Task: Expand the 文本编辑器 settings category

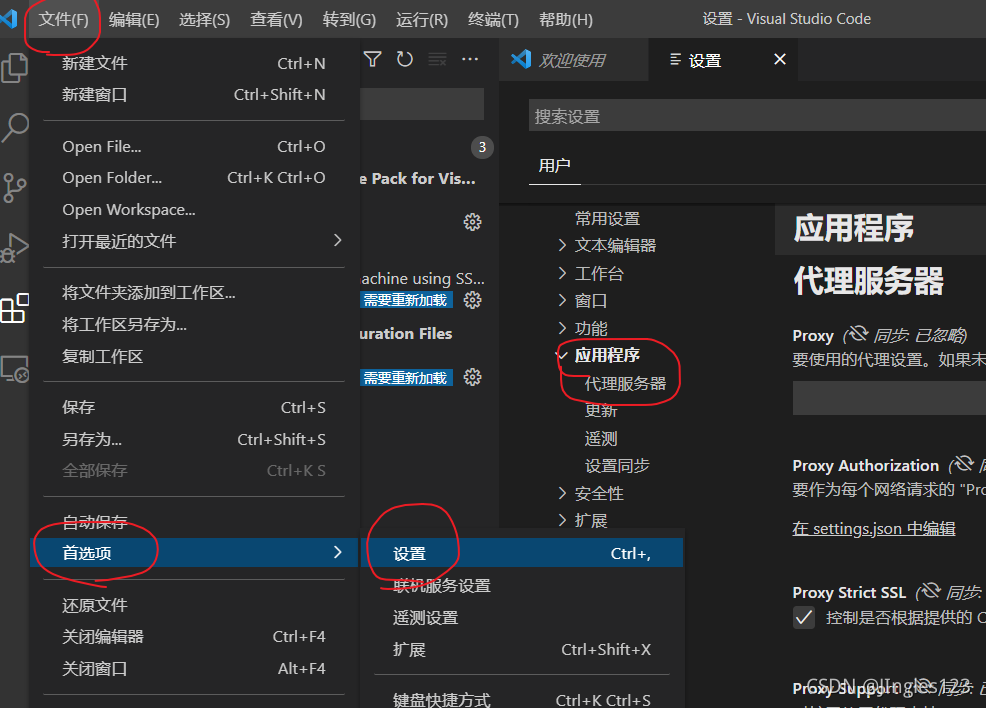Action: (562, 245)
